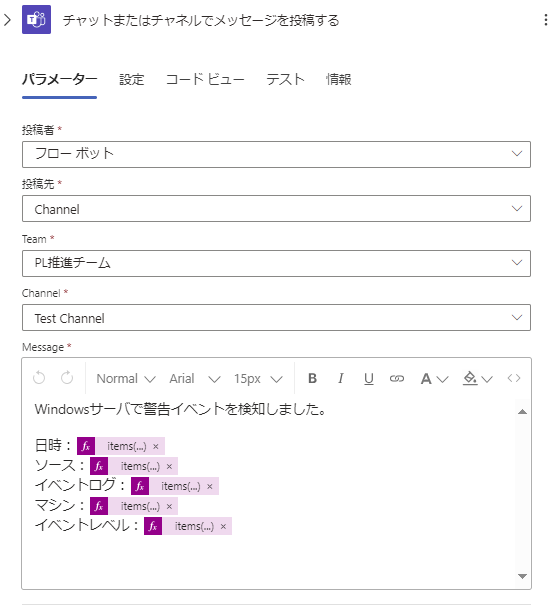This screenshot has width=554, height=612.
Task: Toggle underline formatting
Action: (369, 378)
